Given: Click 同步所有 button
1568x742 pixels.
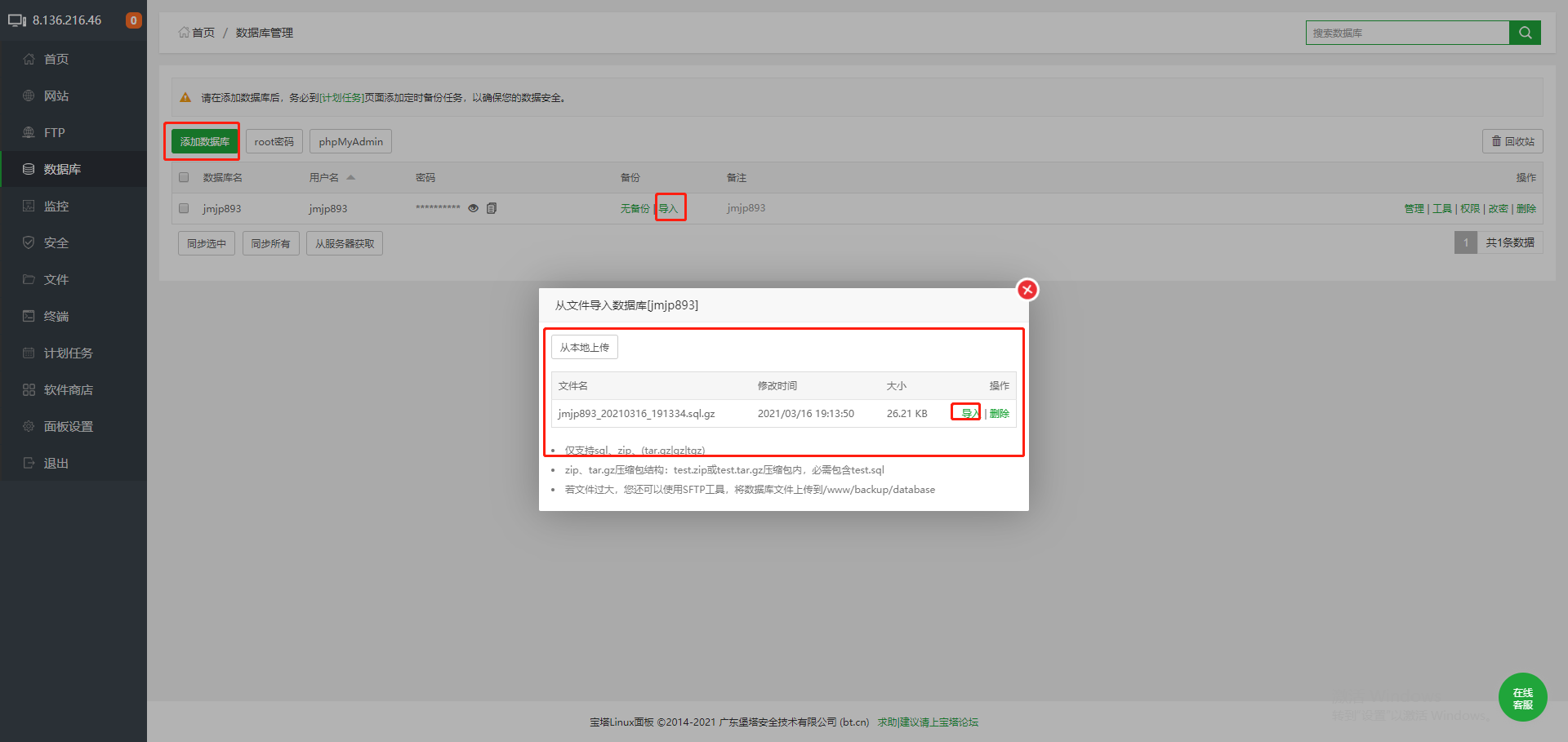Looking at the screenshot, I should coord(271,243).
